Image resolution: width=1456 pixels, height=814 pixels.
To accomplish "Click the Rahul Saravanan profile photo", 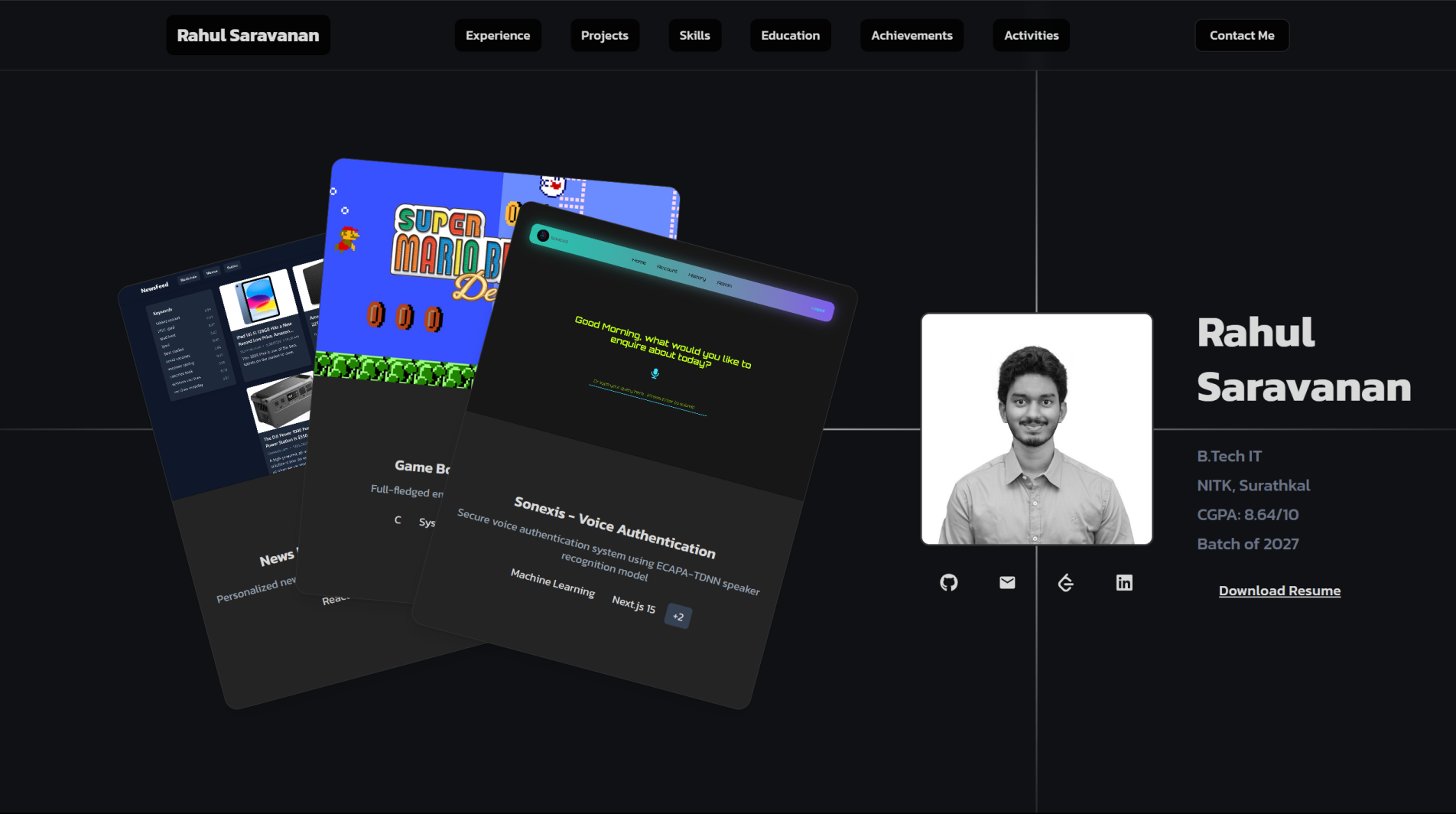I will point(1036,429).
